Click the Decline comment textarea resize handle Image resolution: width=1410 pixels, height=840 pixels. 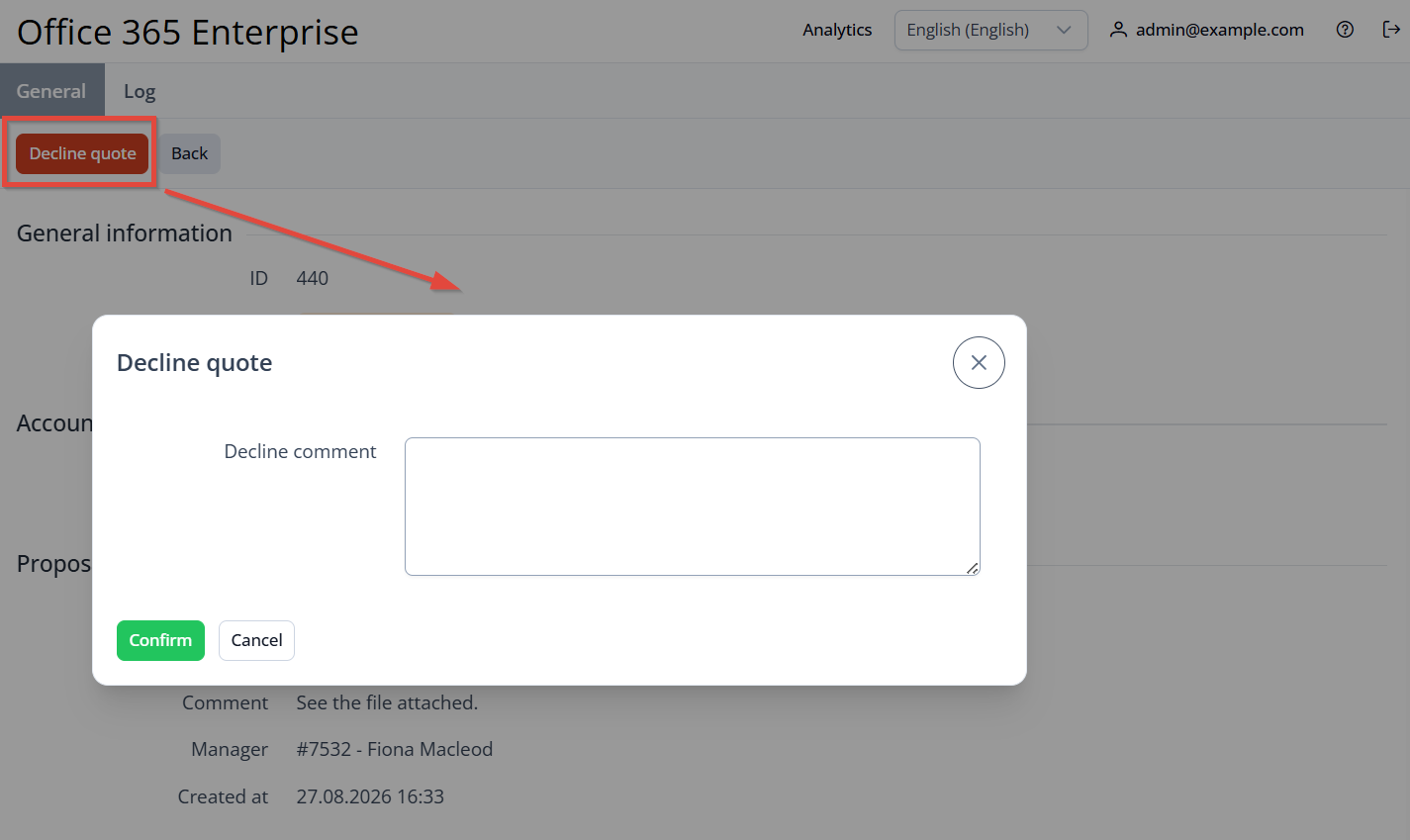pyautogui.click(x=973, y=568)
